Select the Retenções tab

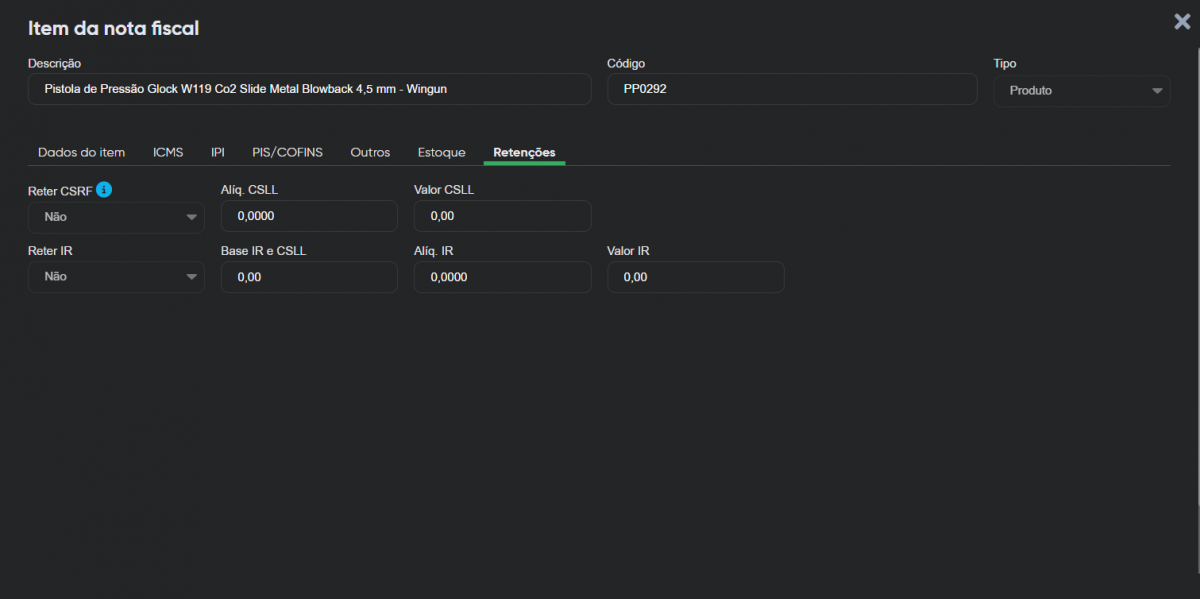[x=524, y=152]
